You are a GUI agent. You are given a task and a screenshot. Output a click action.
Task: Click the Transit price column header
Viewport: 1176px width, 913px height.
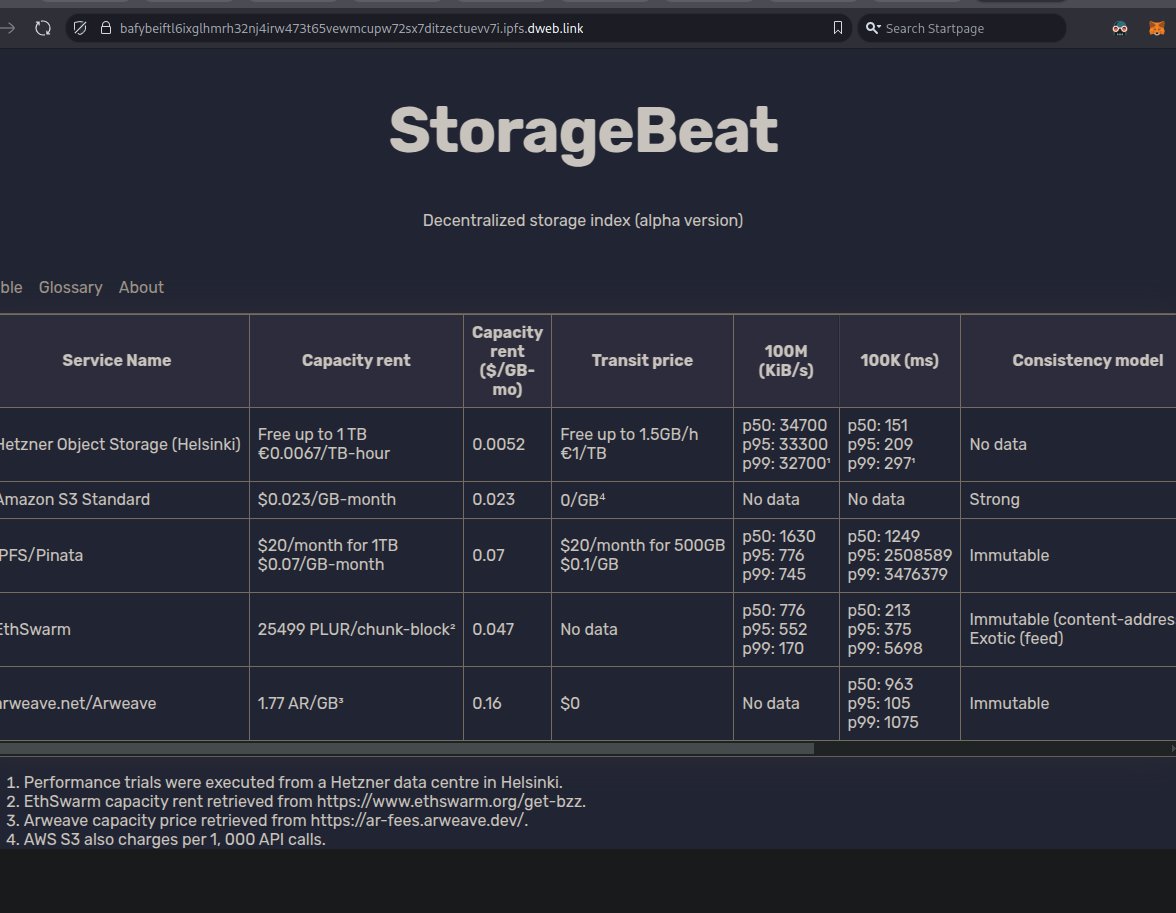click(x=642, y=361)
